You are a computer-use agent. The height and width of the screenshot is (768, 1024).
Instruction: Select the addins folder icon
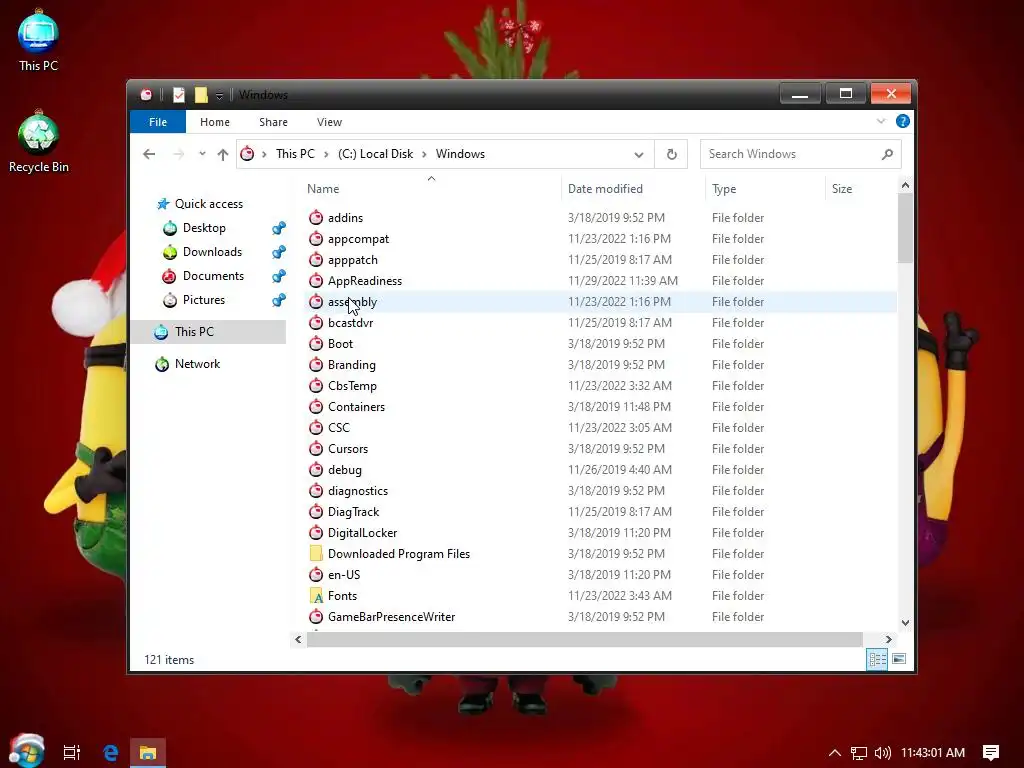(x=316, y=217)
